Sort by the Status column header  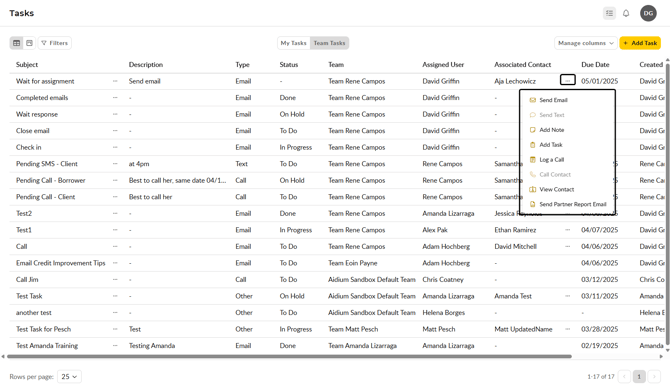tap(289, 65)
